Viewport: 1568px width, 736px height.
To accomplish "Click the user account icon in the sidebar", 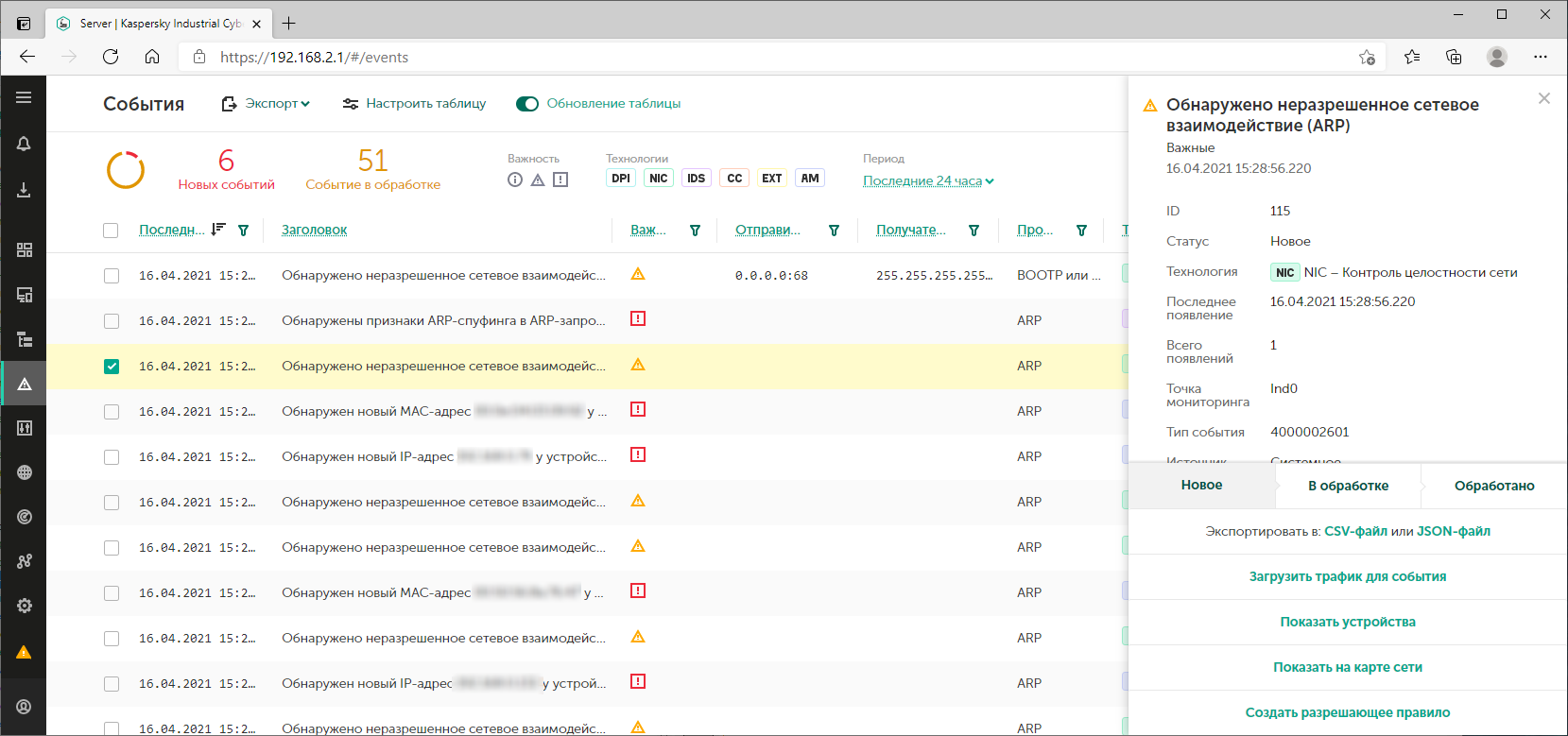I will click(x=25, y=707).
